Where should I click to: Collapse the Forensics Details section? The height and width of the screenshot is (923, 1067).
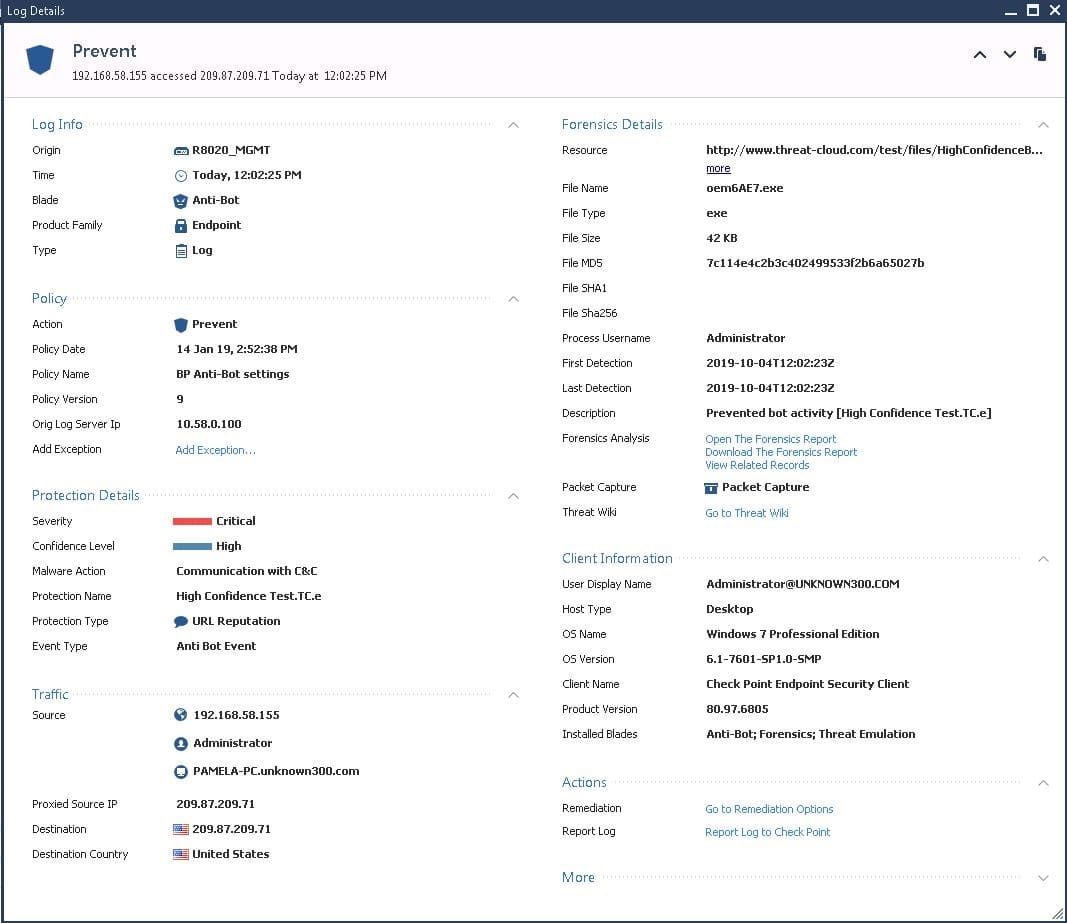click(1043, 125)
